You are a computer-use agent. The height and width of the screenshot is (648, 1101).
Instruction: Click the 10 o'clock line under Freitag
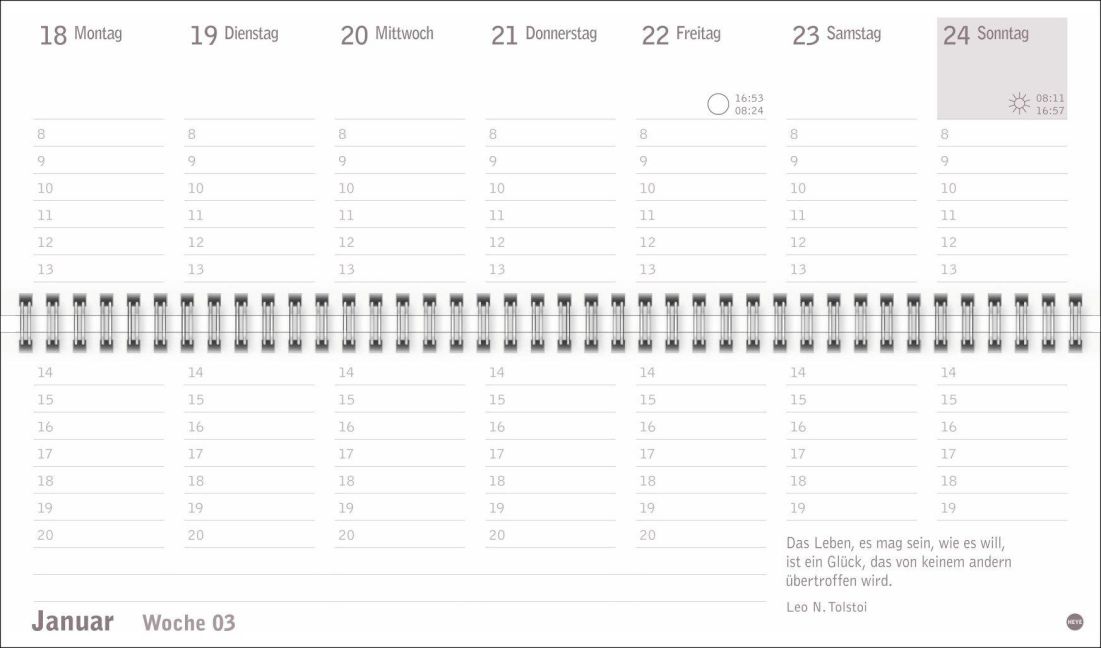[700, 188]
